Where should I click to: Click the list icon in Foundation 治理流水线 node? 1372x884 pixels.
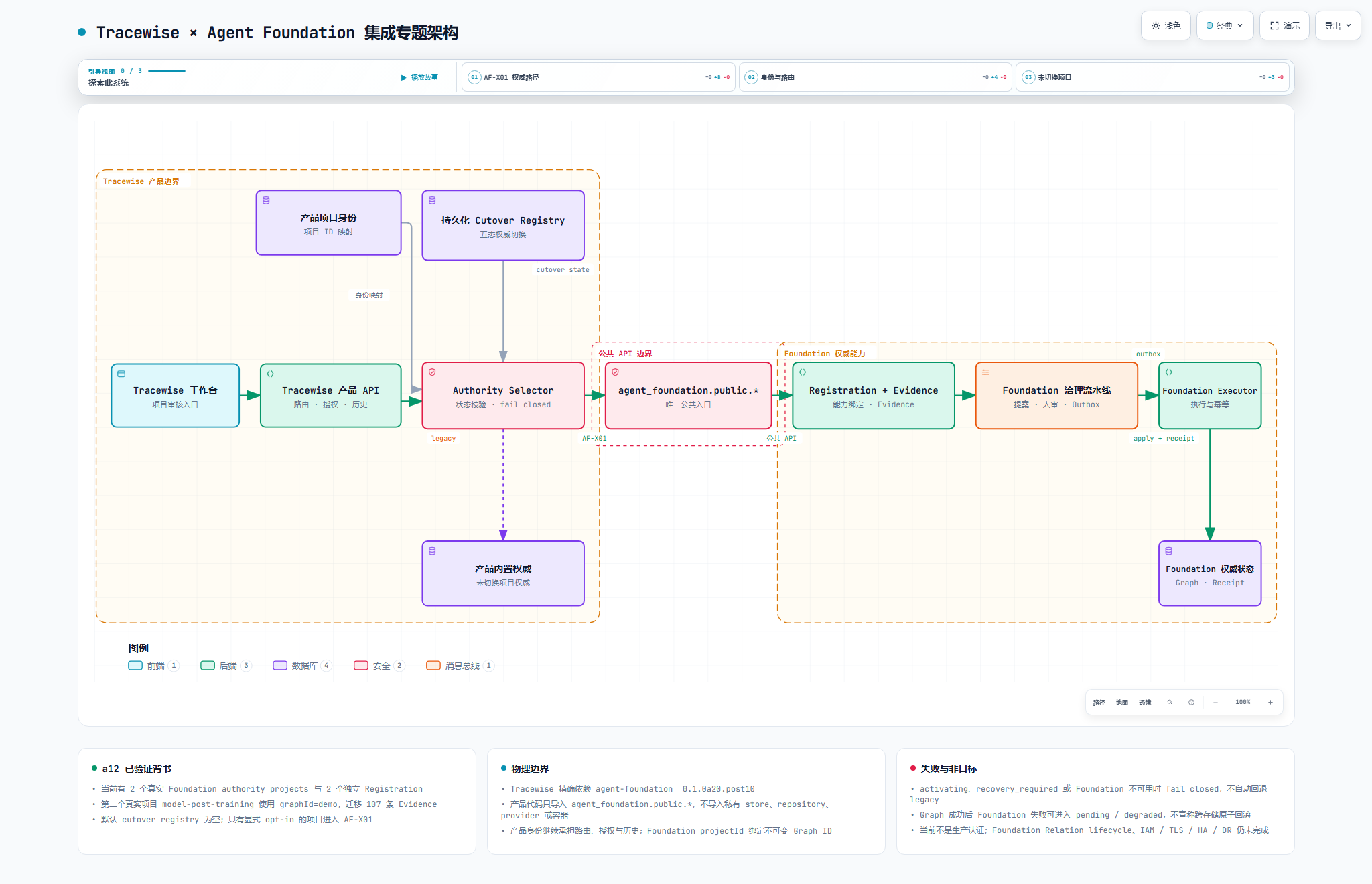click(x=985, y=372)
